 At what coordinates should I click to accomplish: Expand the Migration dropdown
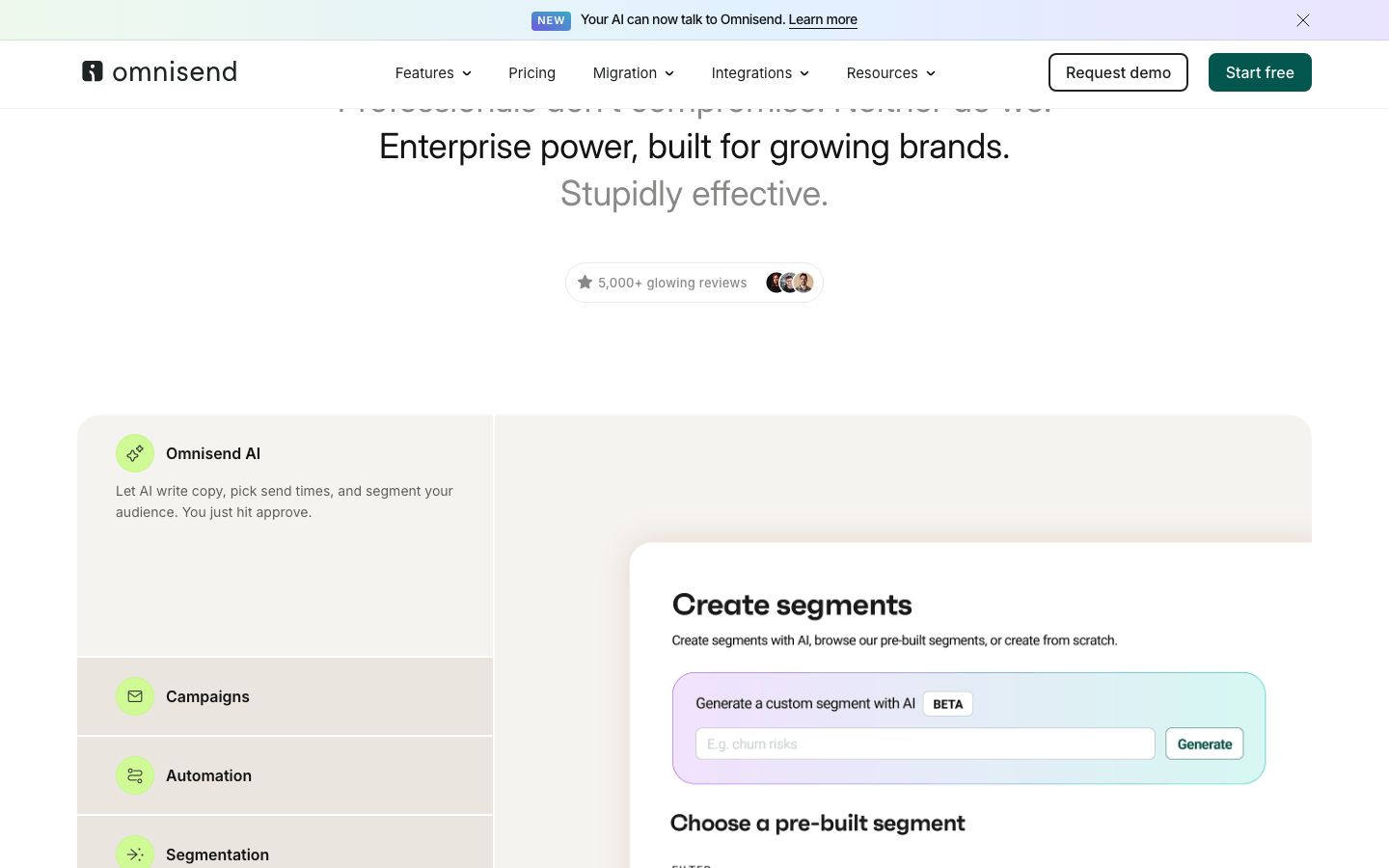click(634, 73)
